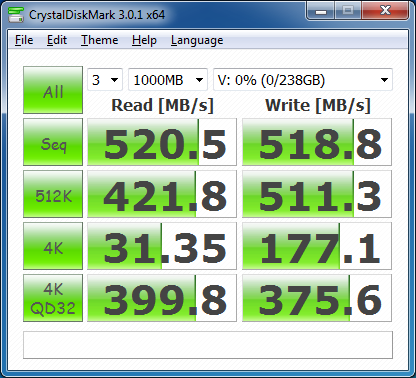Start the Seq sequential test
This screenshot has height=378, width=416.
pyautogui.click(x=53, y=142)
